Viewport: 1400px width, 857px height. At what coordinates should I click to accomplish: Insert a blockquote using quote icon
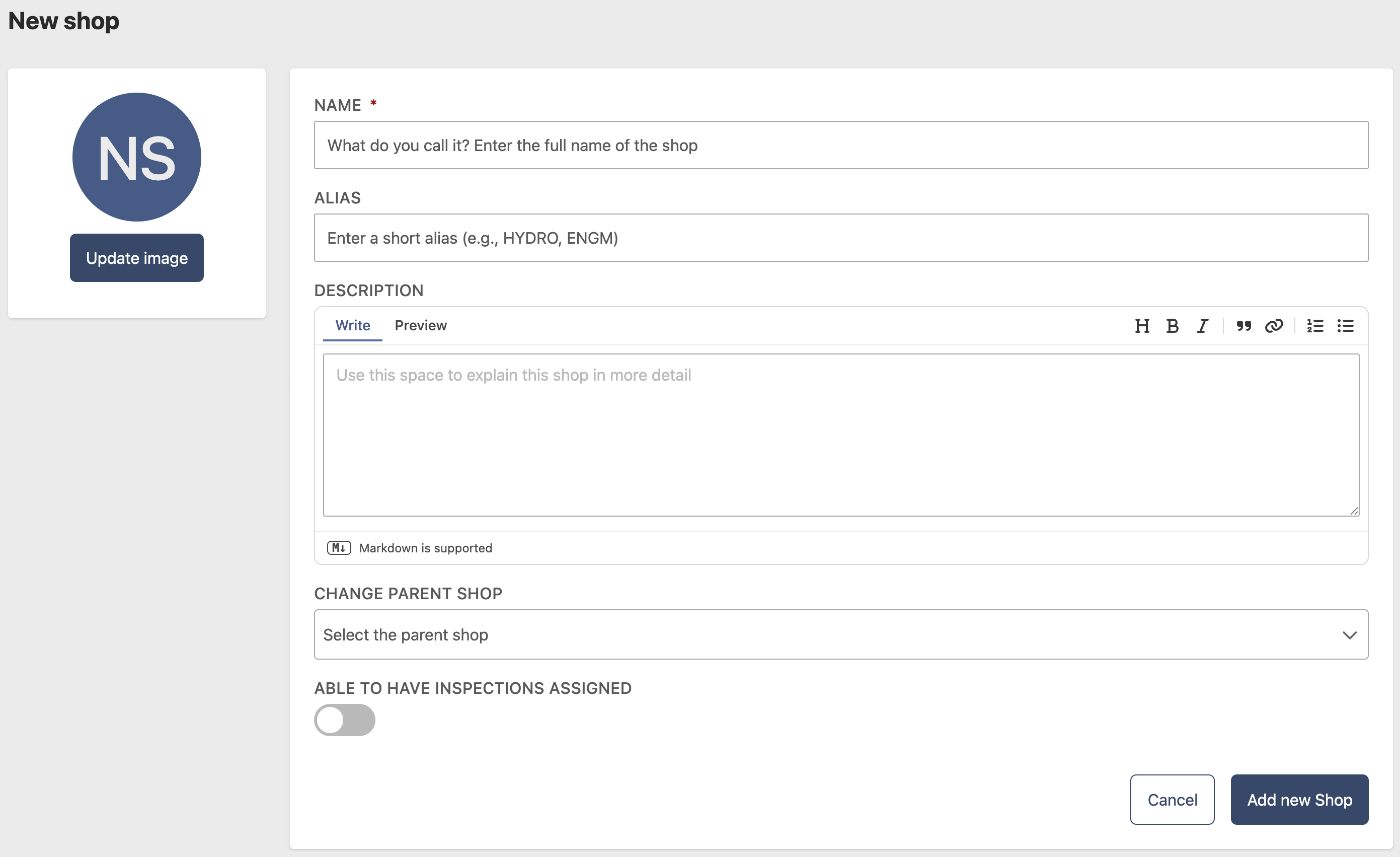click(x=1244, y=326)
